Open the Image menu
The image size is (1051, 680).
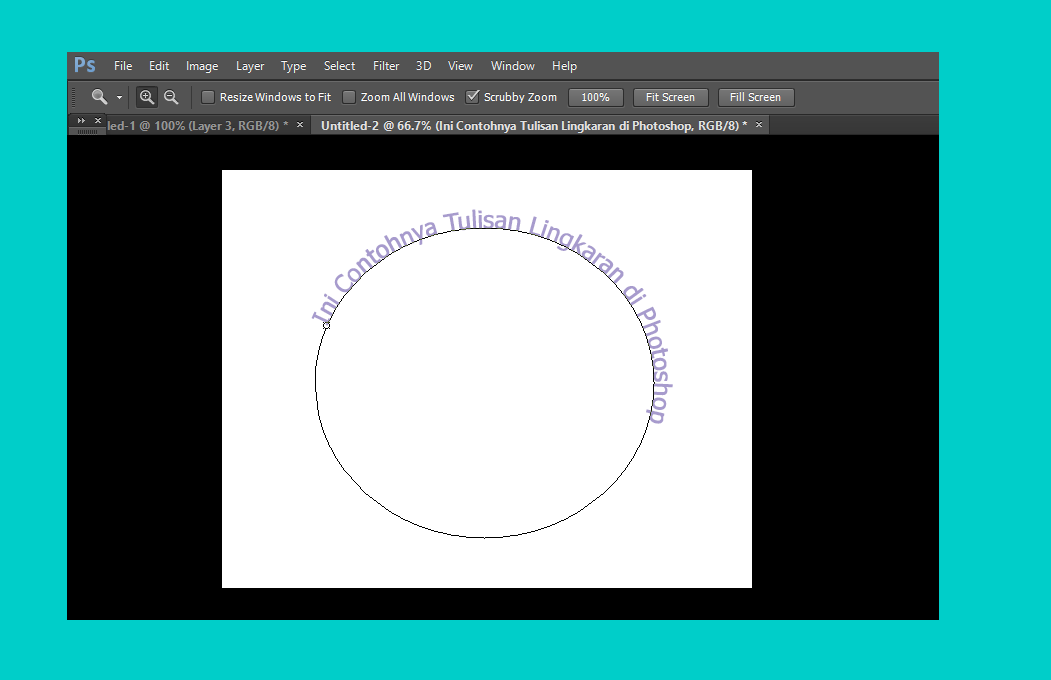[x=202, y=66]
